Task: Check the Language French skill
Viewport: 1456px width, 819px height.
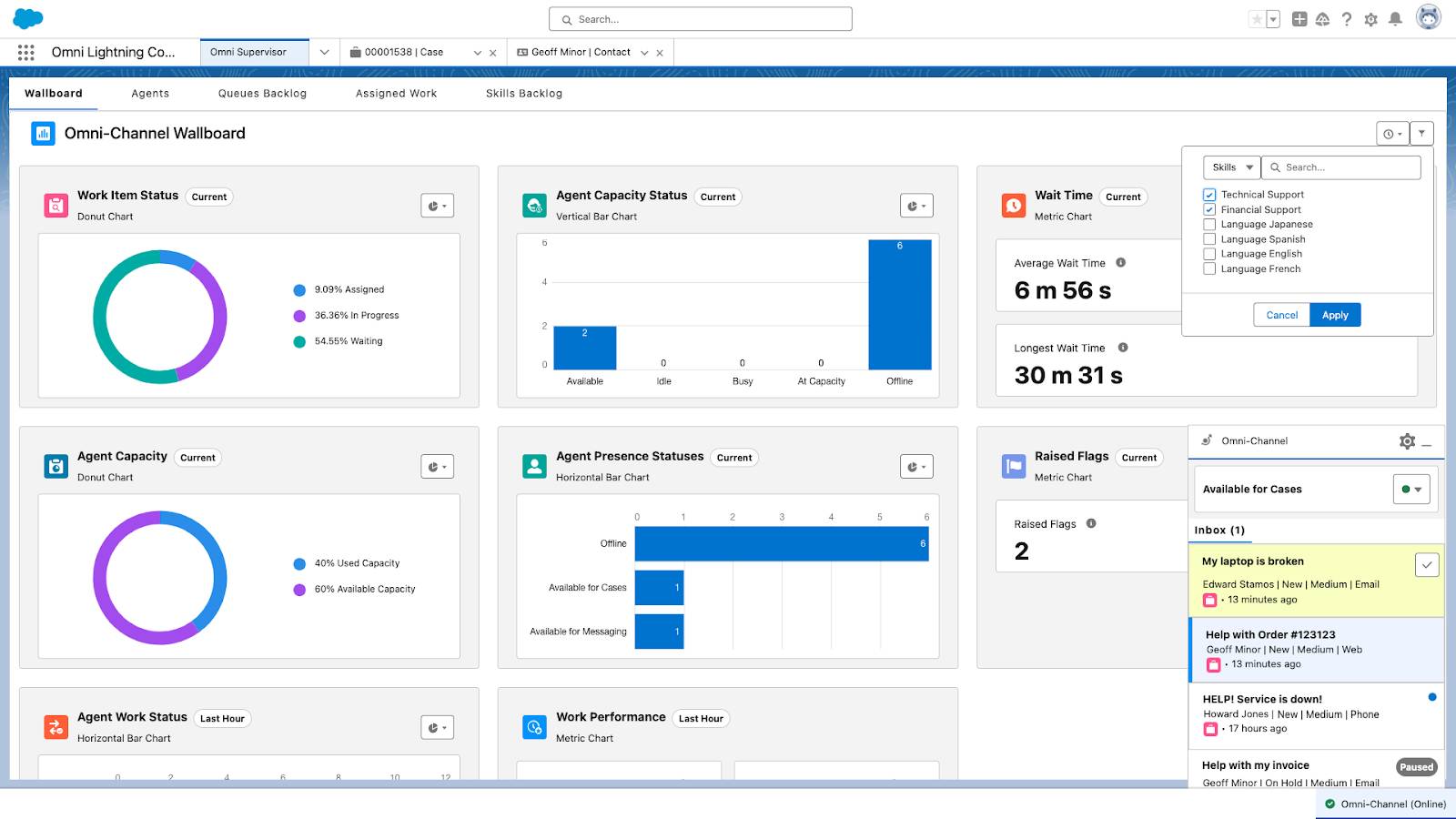Action: (x=1209, y=269)
